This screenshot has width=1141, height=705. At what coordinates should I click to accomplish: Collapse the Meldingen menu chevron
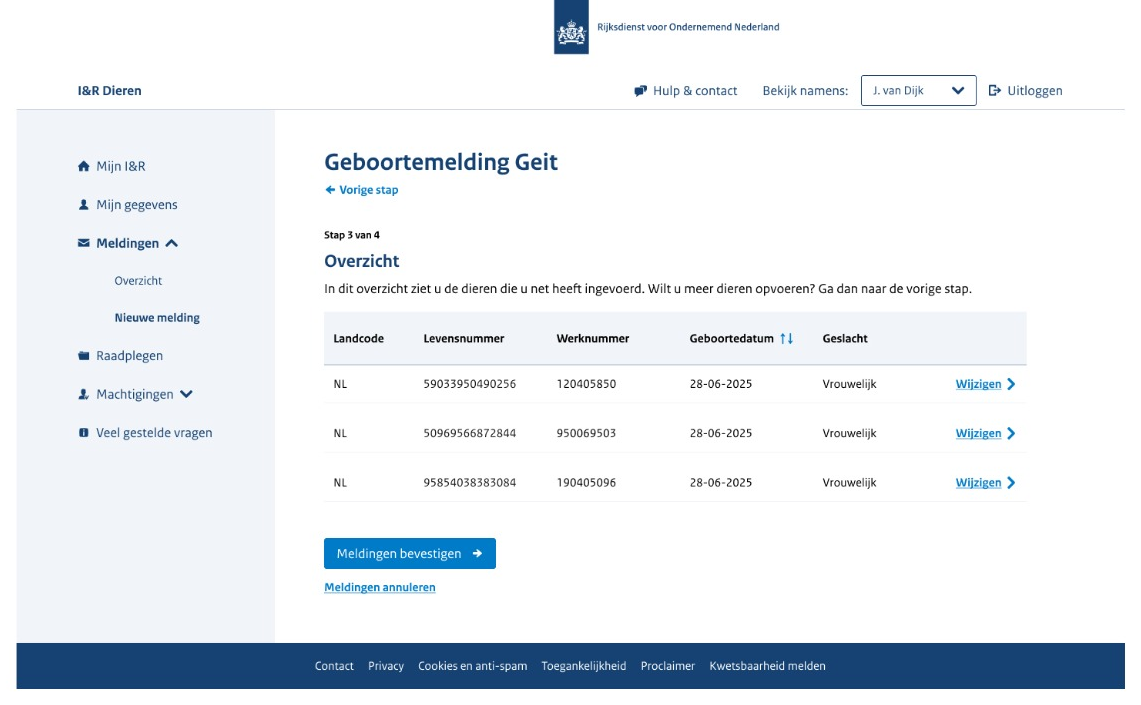[172, 243]
